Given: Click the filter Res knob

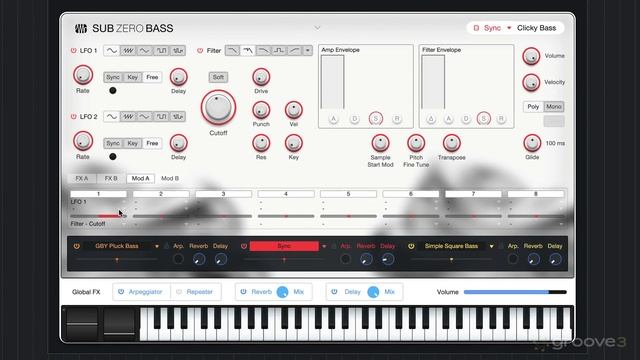Looking at the screenshot, I should point(261,143).
